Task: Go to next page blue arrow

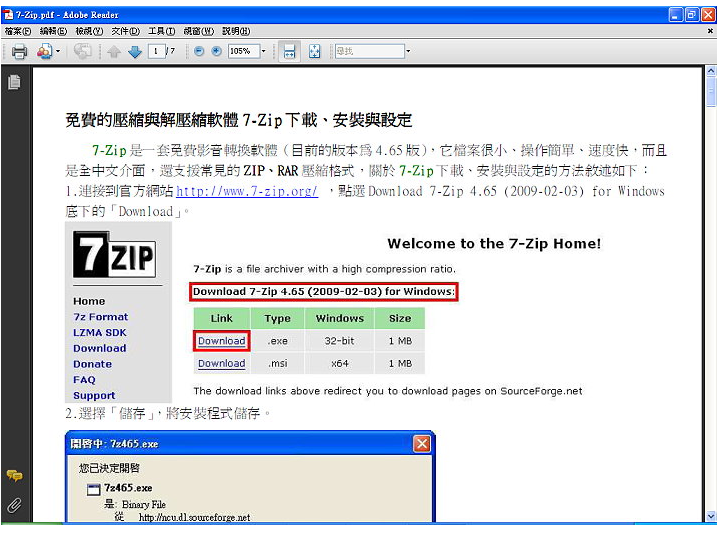Action: click(x=134, y=51)
